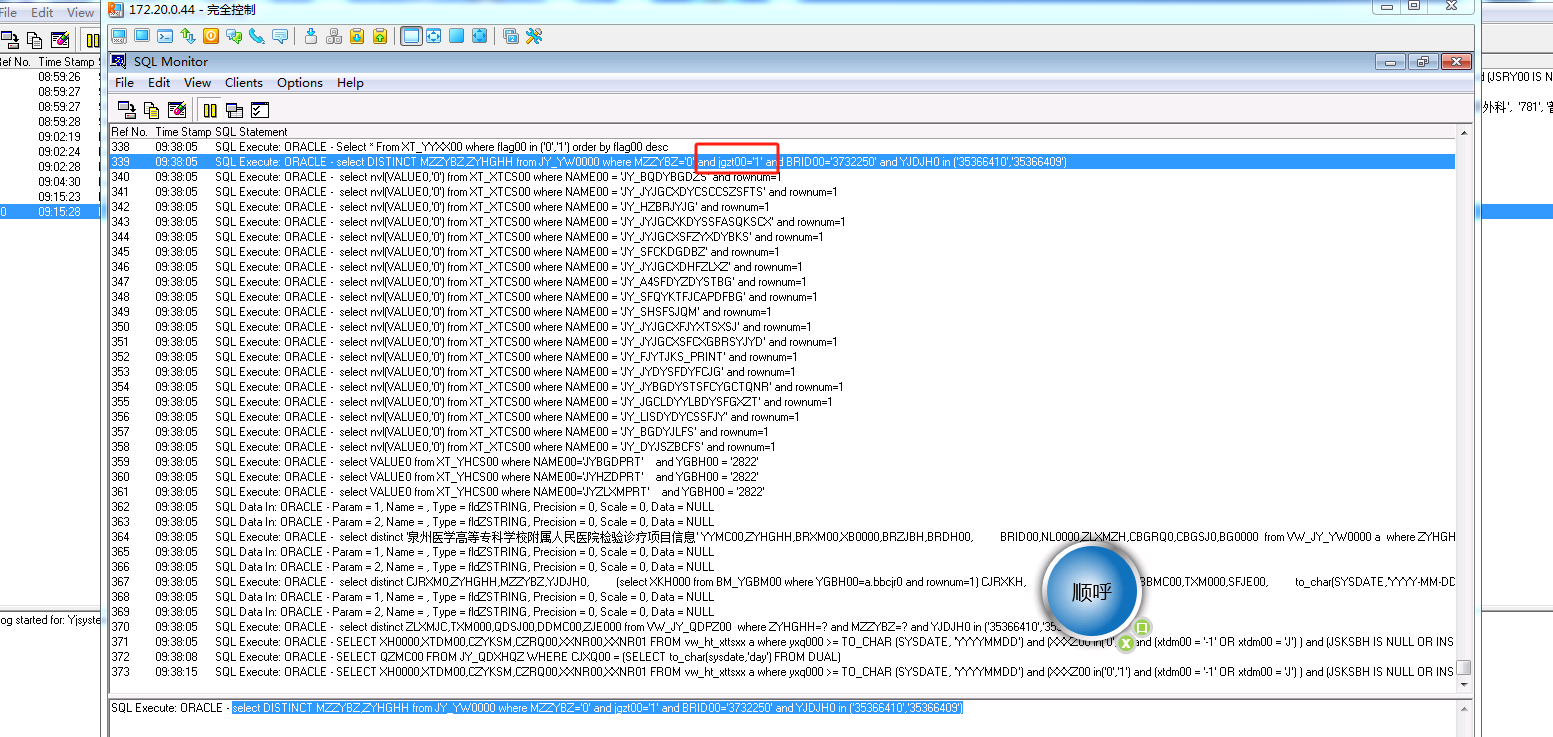Select row 359 with NAME00='JYBGDPRT'
Viewport: 1553px width, 737px height.
point(782,462)
